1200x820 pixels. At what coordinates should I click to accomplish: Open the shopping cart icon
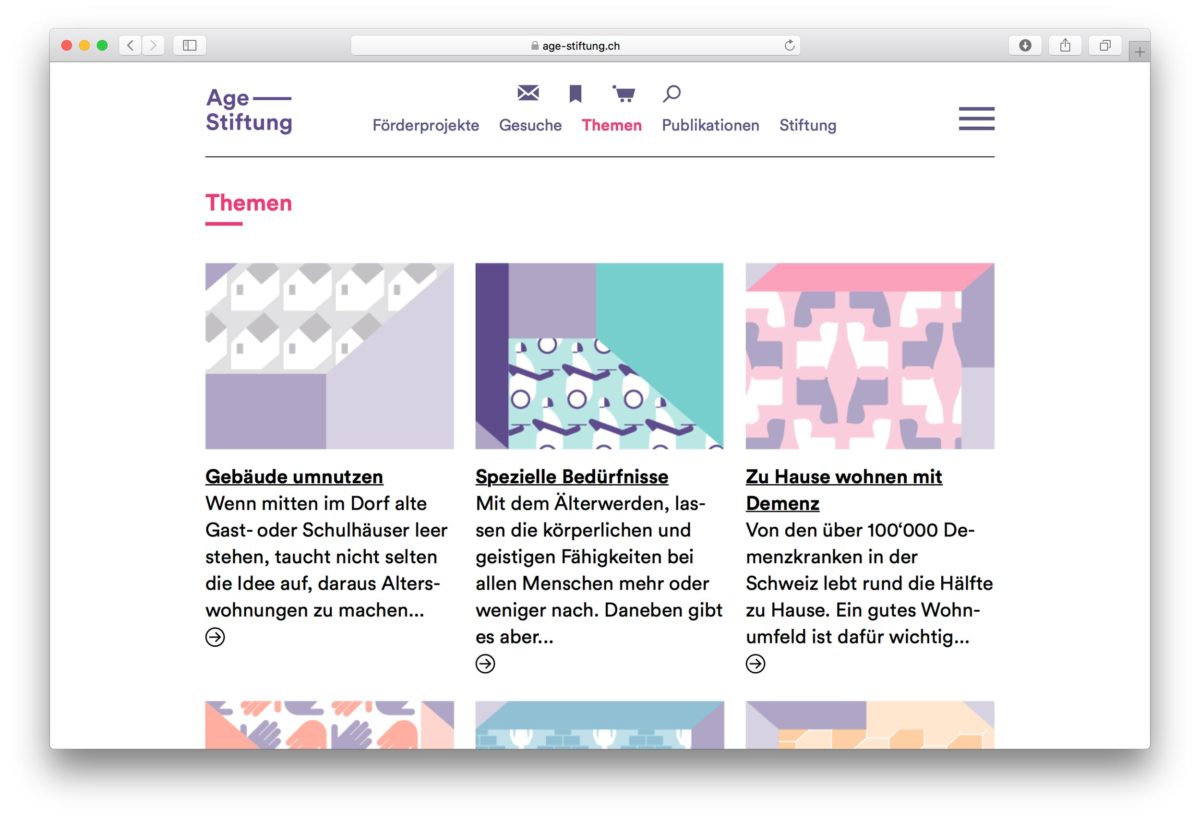pos(624,94)
